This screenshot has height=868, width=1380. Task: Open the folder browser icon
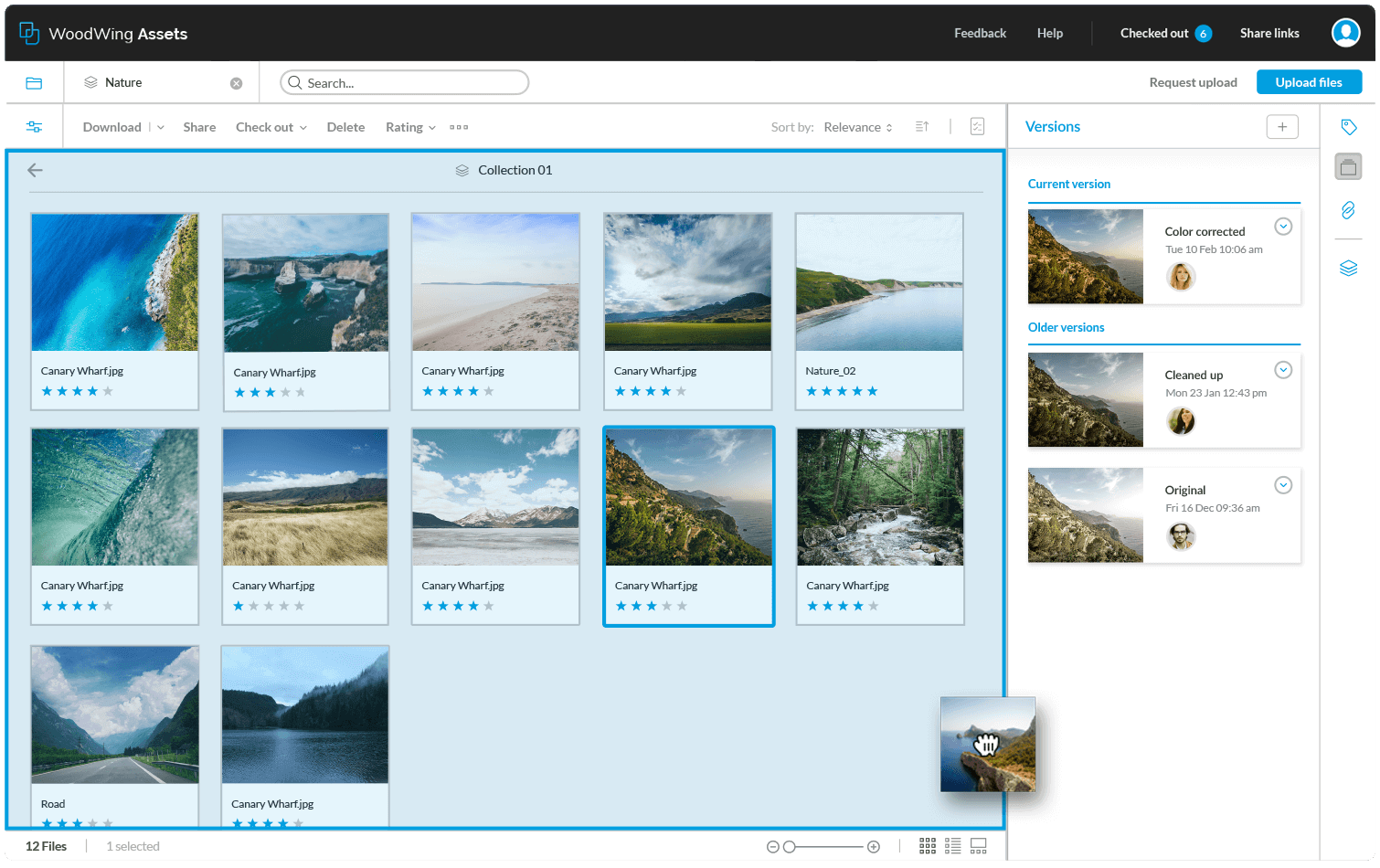(34, 83)
